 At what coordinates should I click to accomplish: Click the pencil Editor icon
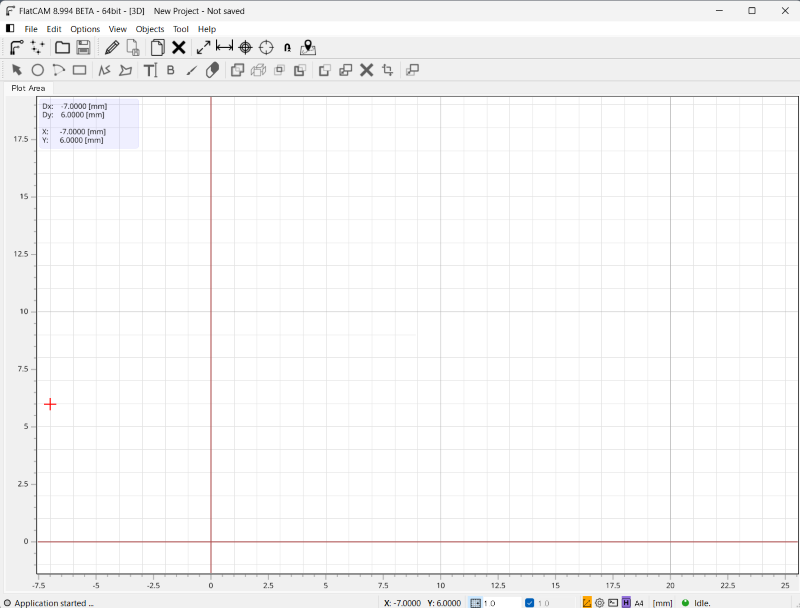click(x=111, y=47)
